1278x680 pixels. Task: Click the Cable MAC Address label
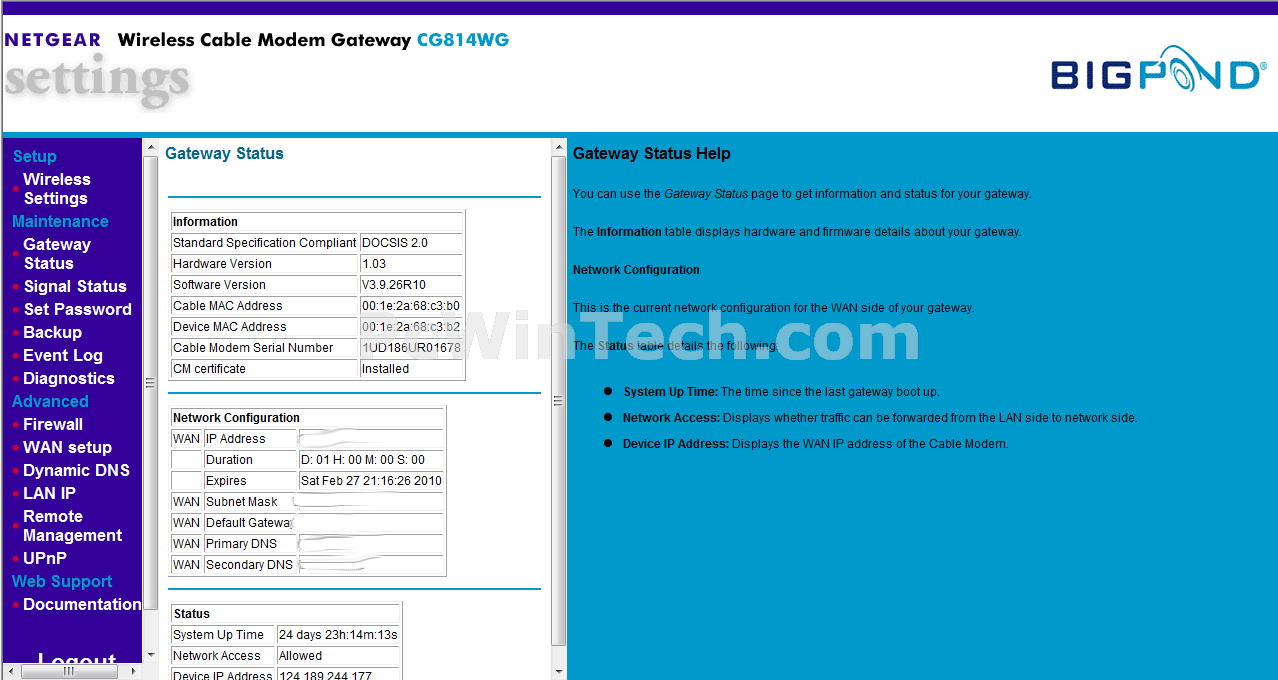[x=227, y=306]
